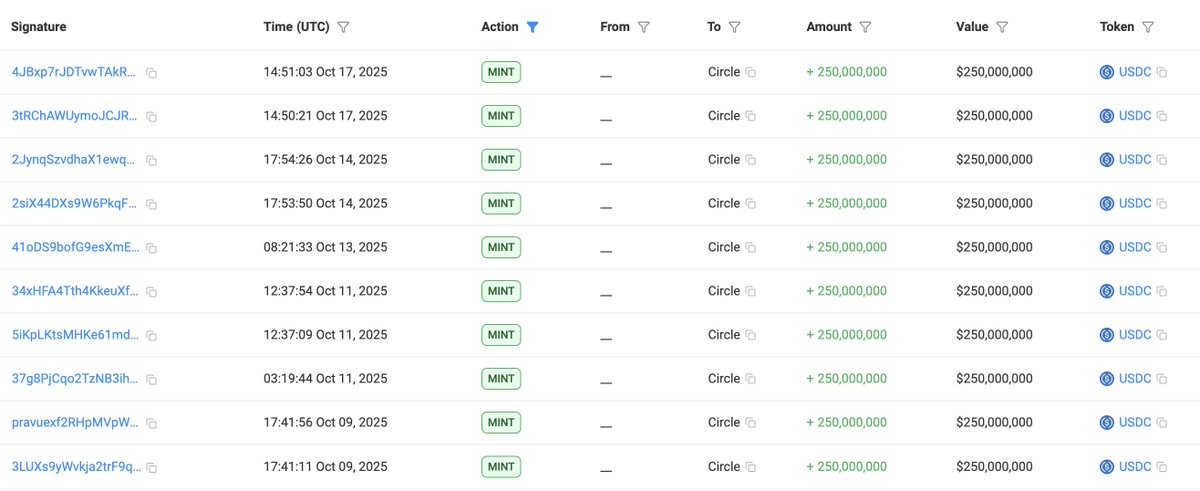
Task: Click USDC coin logo in third row
Action: pos(1107,160)
